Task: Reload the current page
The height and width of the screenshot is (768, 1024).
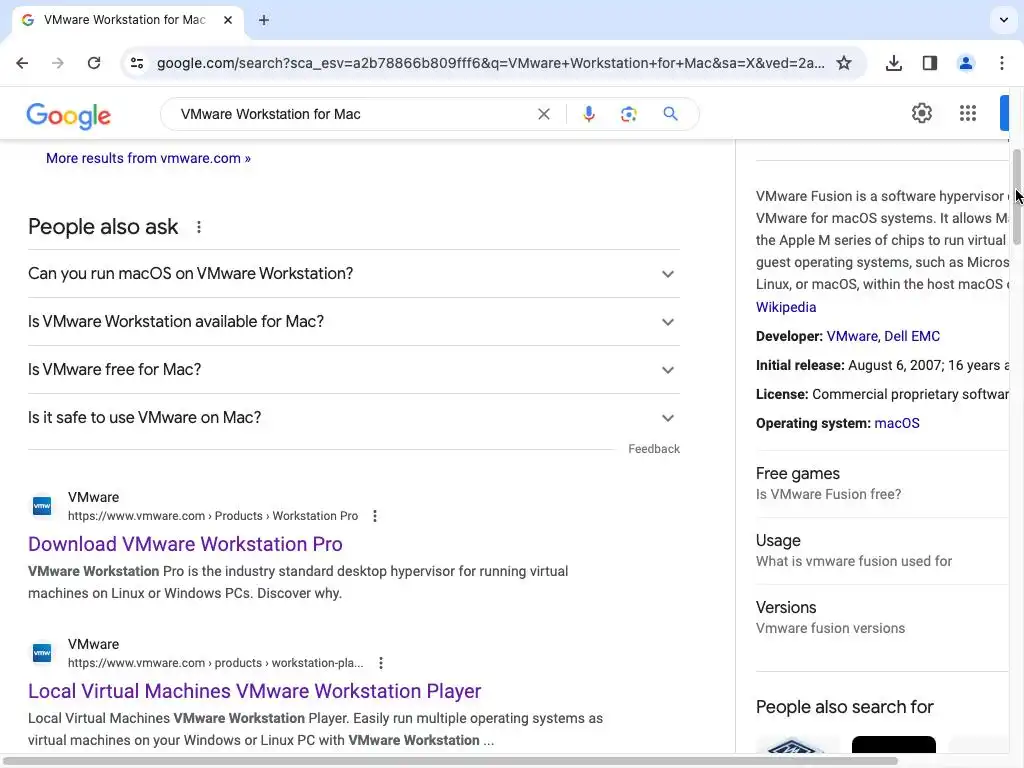Action: tap(94, 63)
